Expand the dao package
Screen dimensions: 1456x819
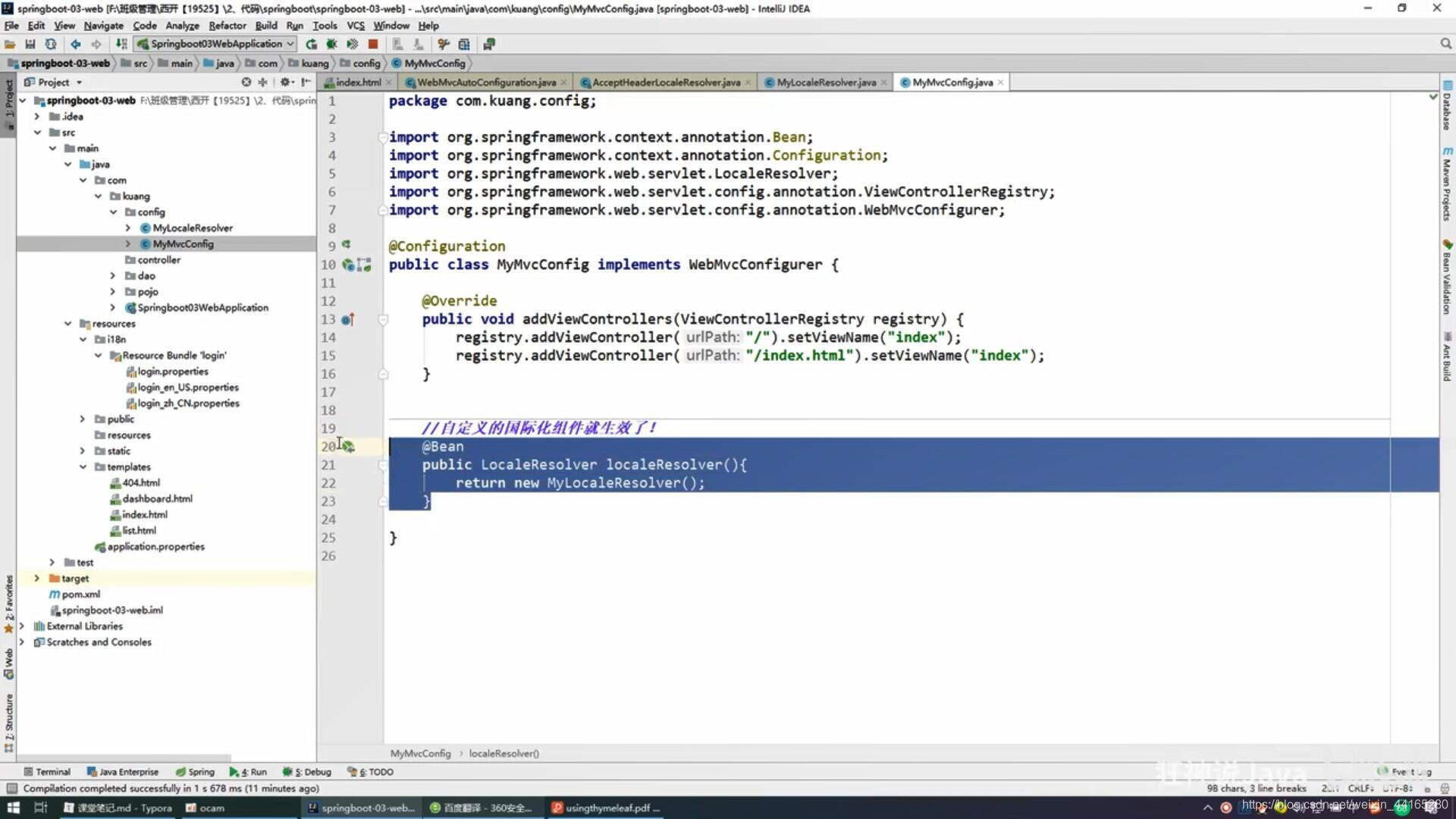pos(113,275)
